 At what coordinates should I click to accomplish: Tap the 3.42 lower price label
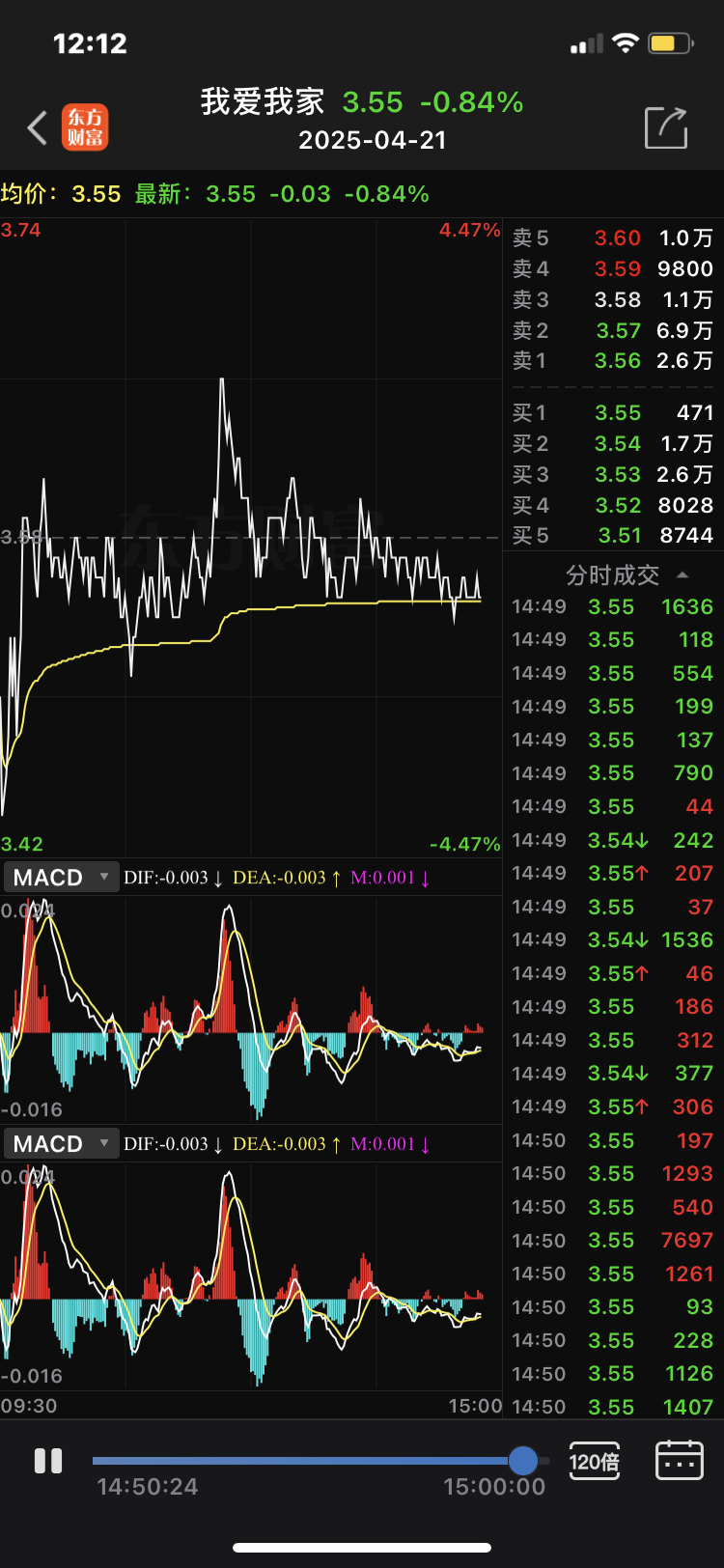point(21,844)
